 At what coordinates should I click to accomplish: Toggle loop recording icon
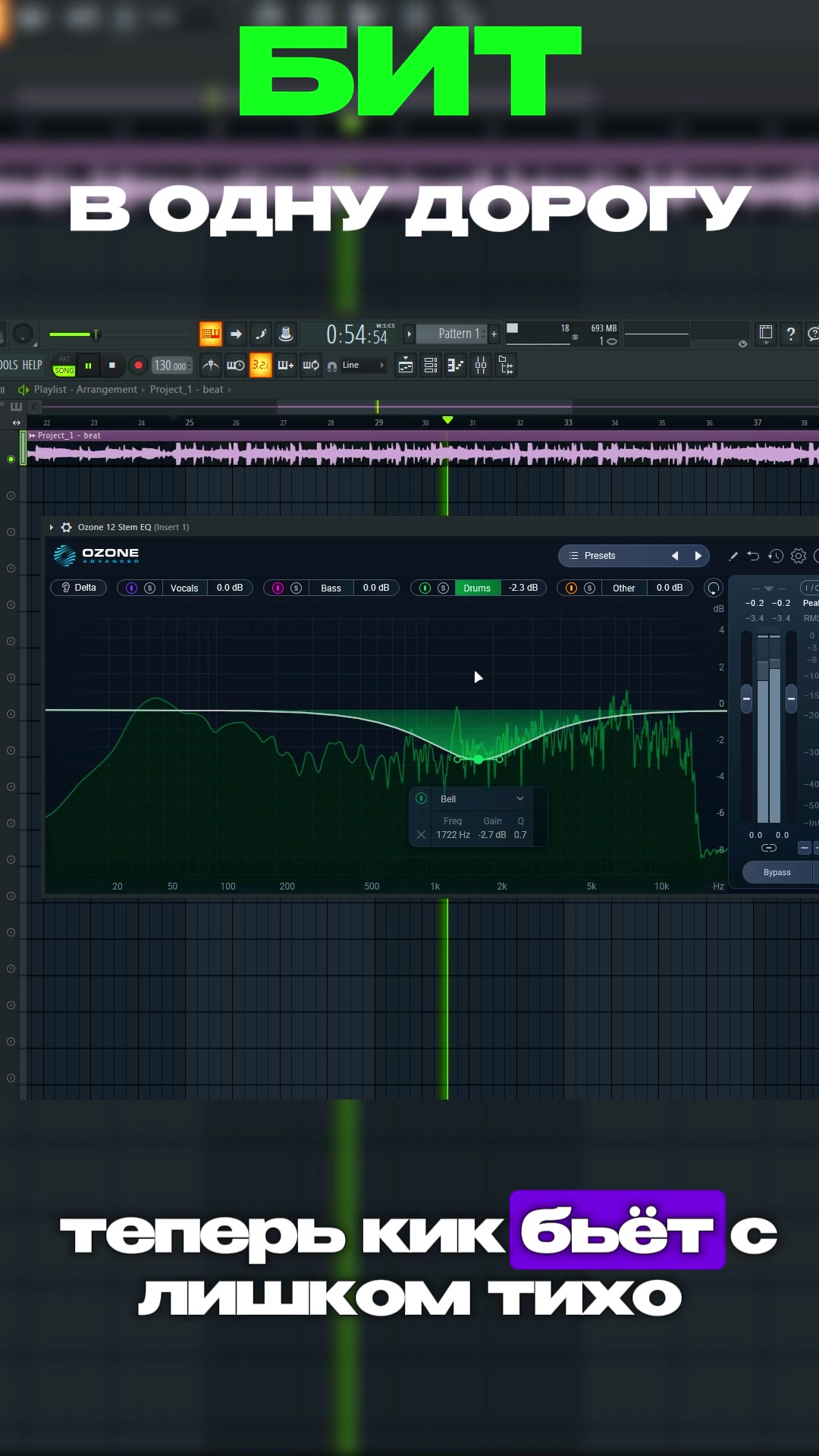[x=311, y=366]
